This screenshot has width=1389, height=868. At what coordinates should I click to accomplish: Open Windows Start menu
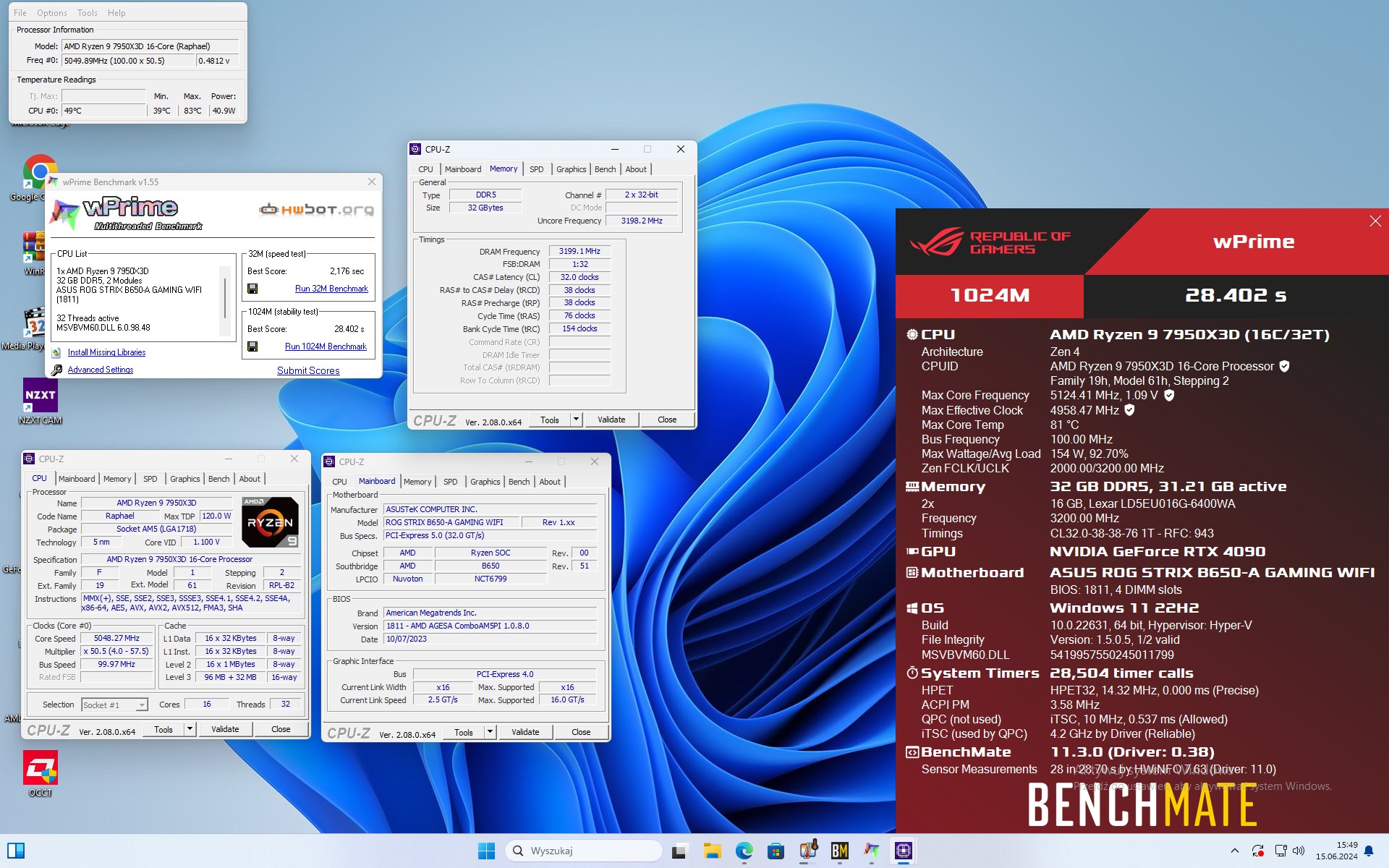(486, 851)
